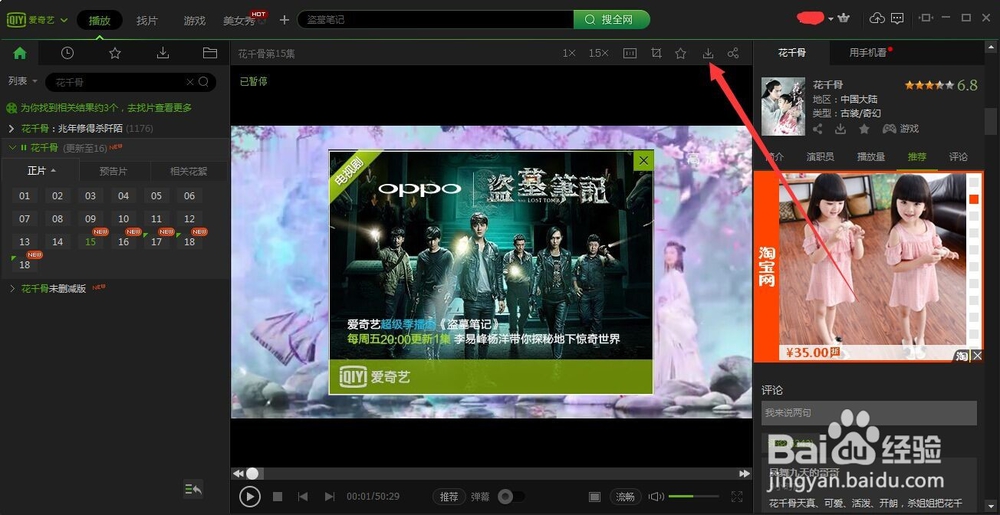The height and width of the screenshot is (515, 1000).
Task: Open the 游戏 gamepad link in info panel
Action: click(900, 129)
